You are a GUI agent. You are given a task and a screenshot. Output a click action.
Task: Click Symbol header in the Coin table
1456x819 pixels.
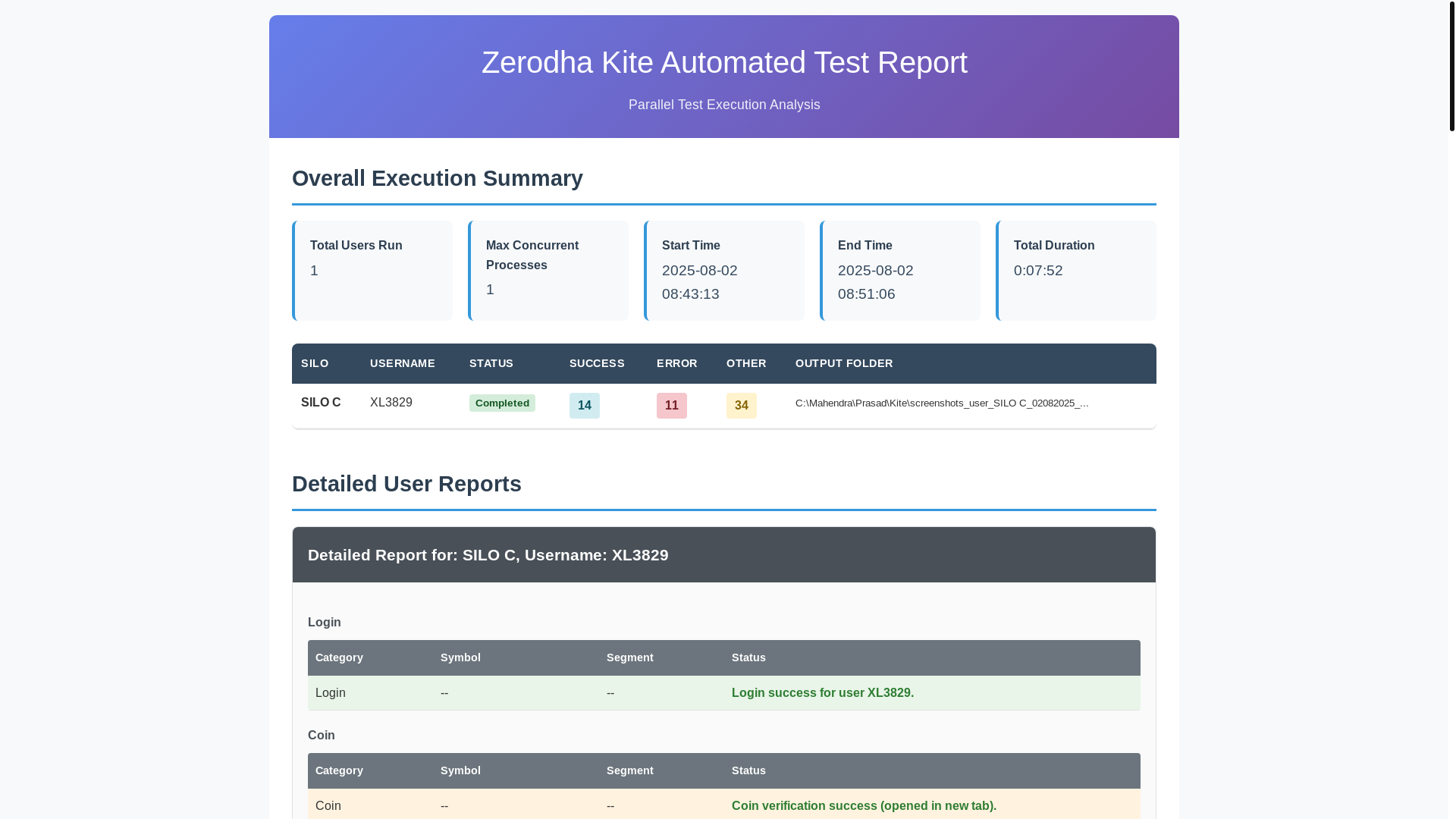460,770
